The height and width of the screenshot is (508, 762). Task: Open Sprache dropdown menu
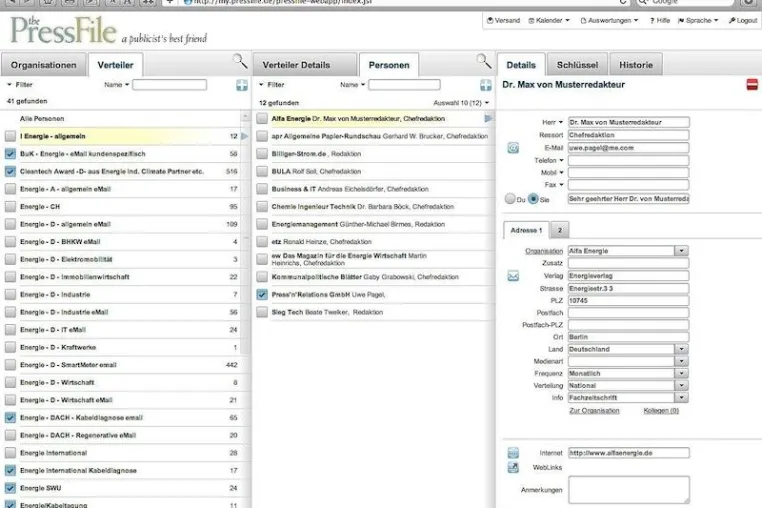pyautogui.click(x=698, y=20)
